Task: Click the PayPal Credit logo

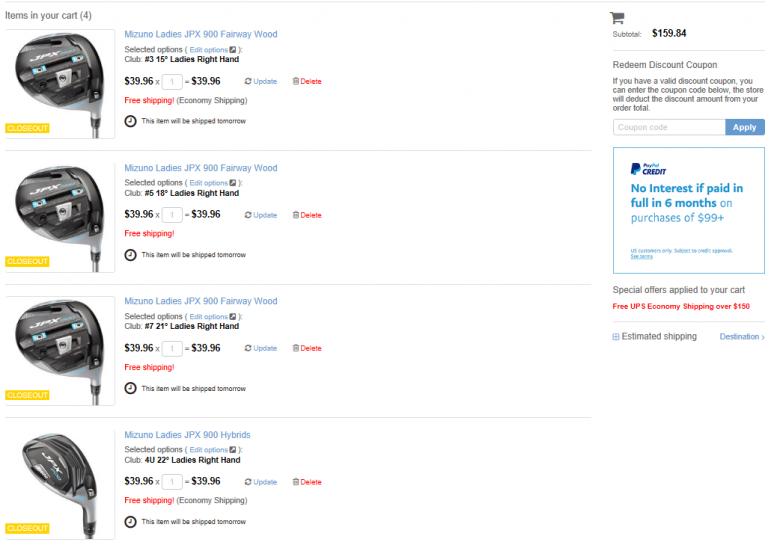Action: [648, 169]
